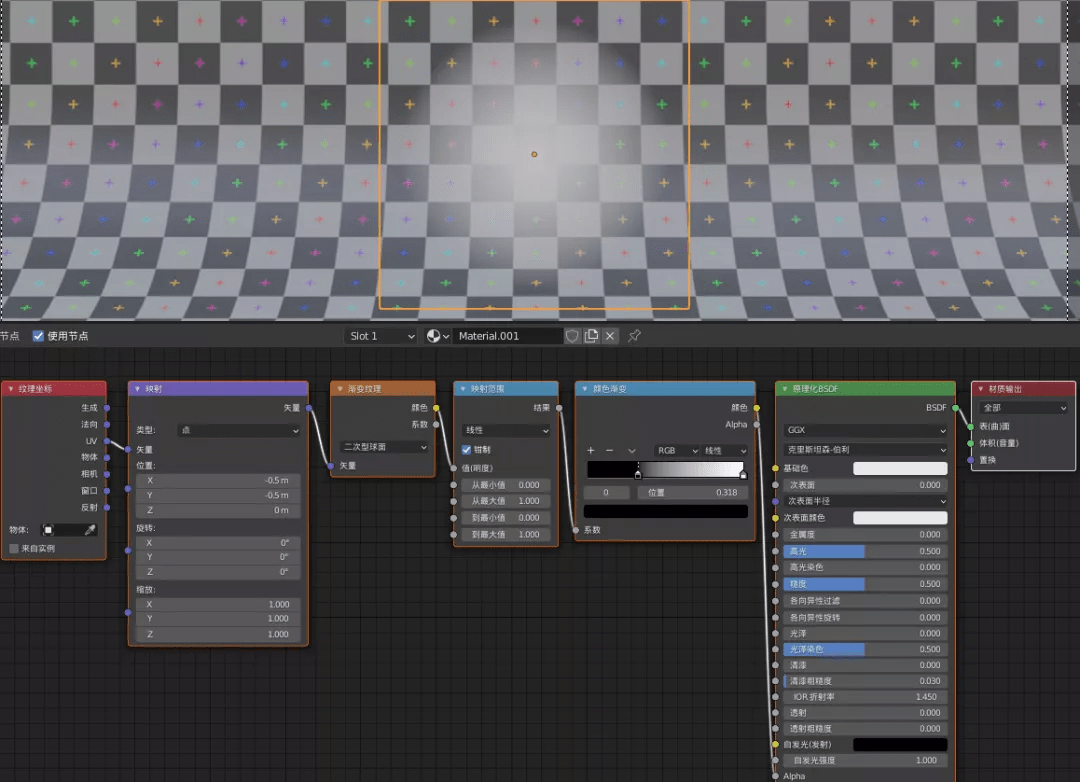Viewport: 1080px width, 782px height.
Task: Click the pin icon in node header
Action: [x=634, y=336]
